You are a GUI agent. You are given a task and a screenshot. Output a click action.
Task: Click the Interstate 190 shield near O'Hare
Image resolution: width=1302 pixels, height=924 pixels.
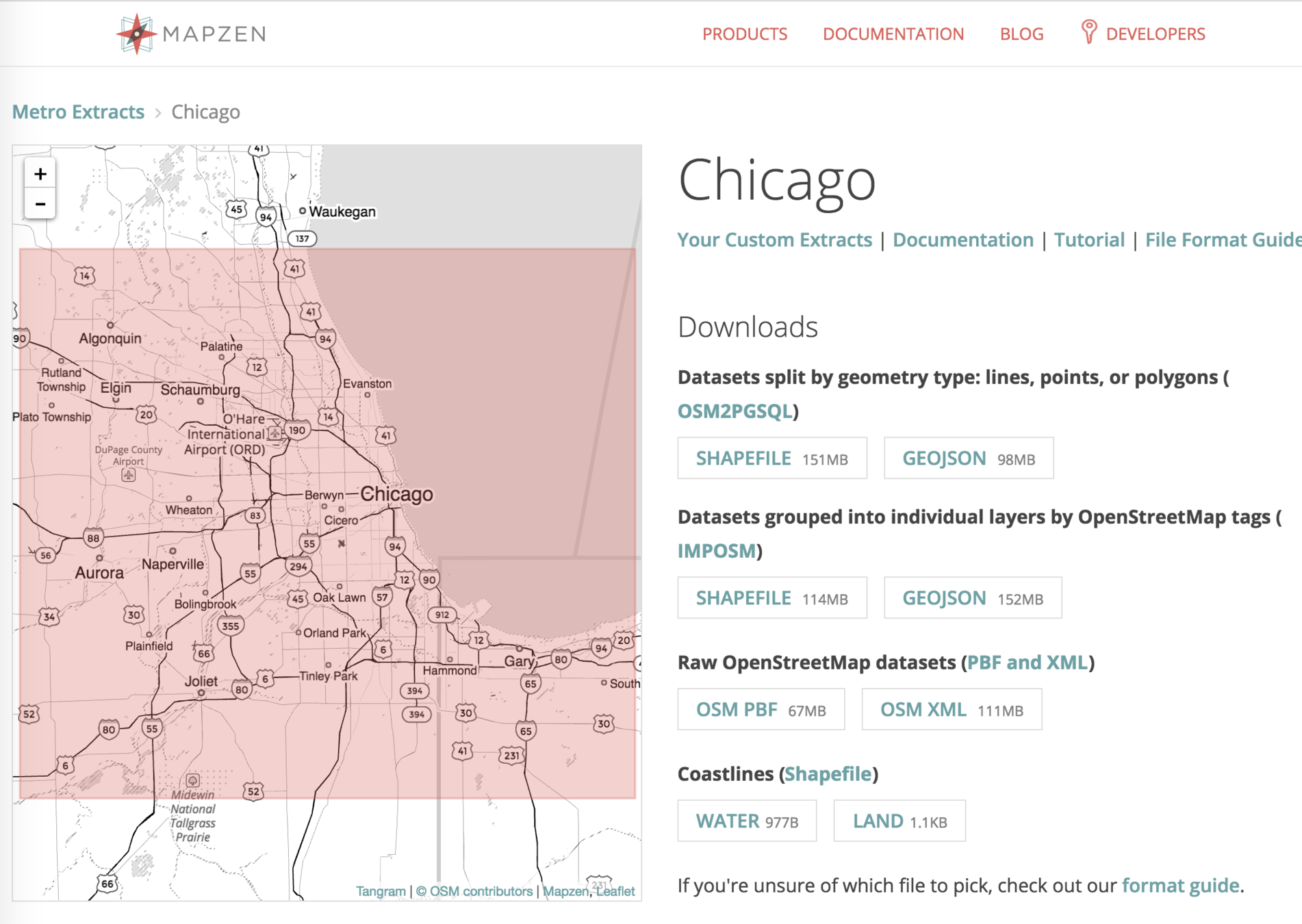(296, 431)
